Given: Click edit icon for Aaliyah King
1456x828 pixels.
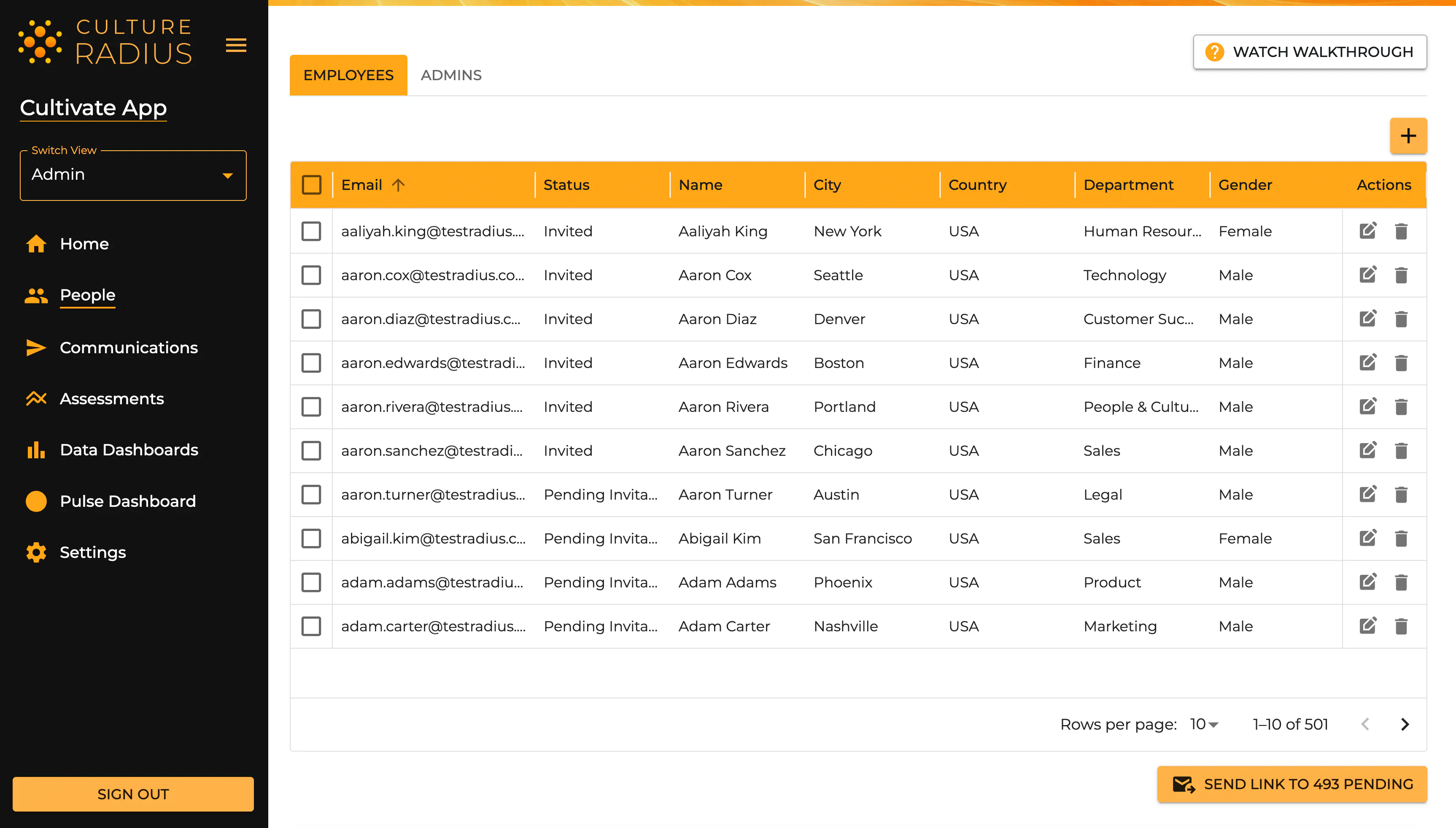Looking at the screenshot, I should (1367, 231).
